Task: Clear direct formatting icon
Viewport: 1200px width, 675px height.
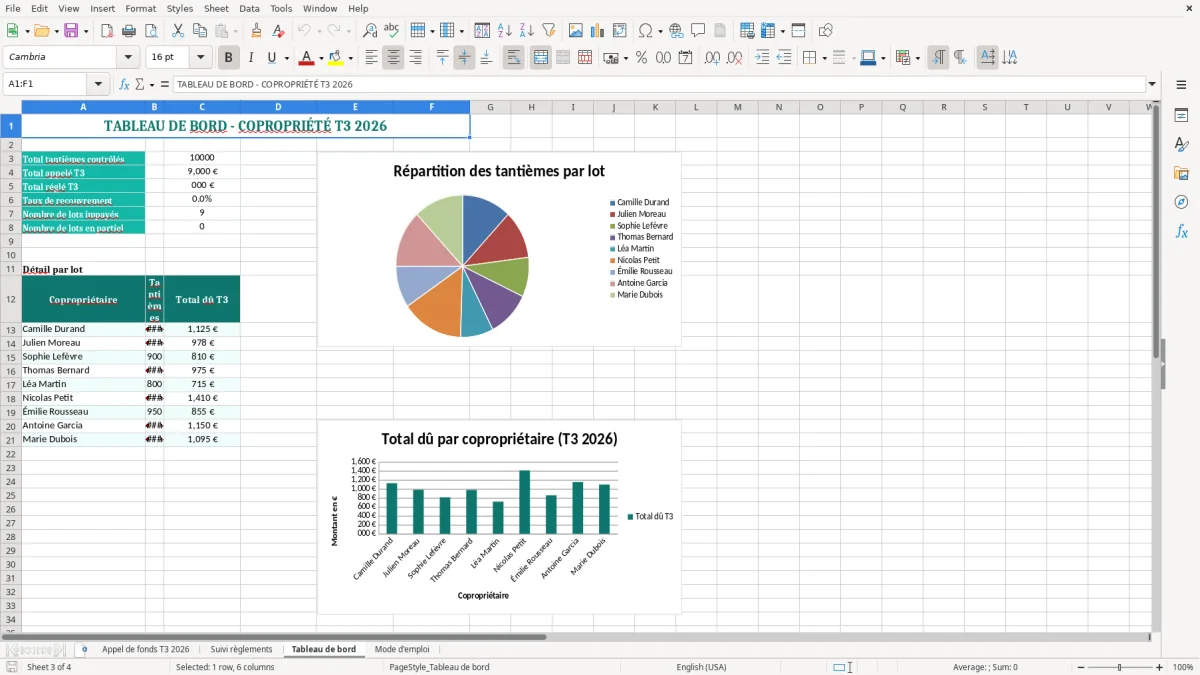Action: 278,31
